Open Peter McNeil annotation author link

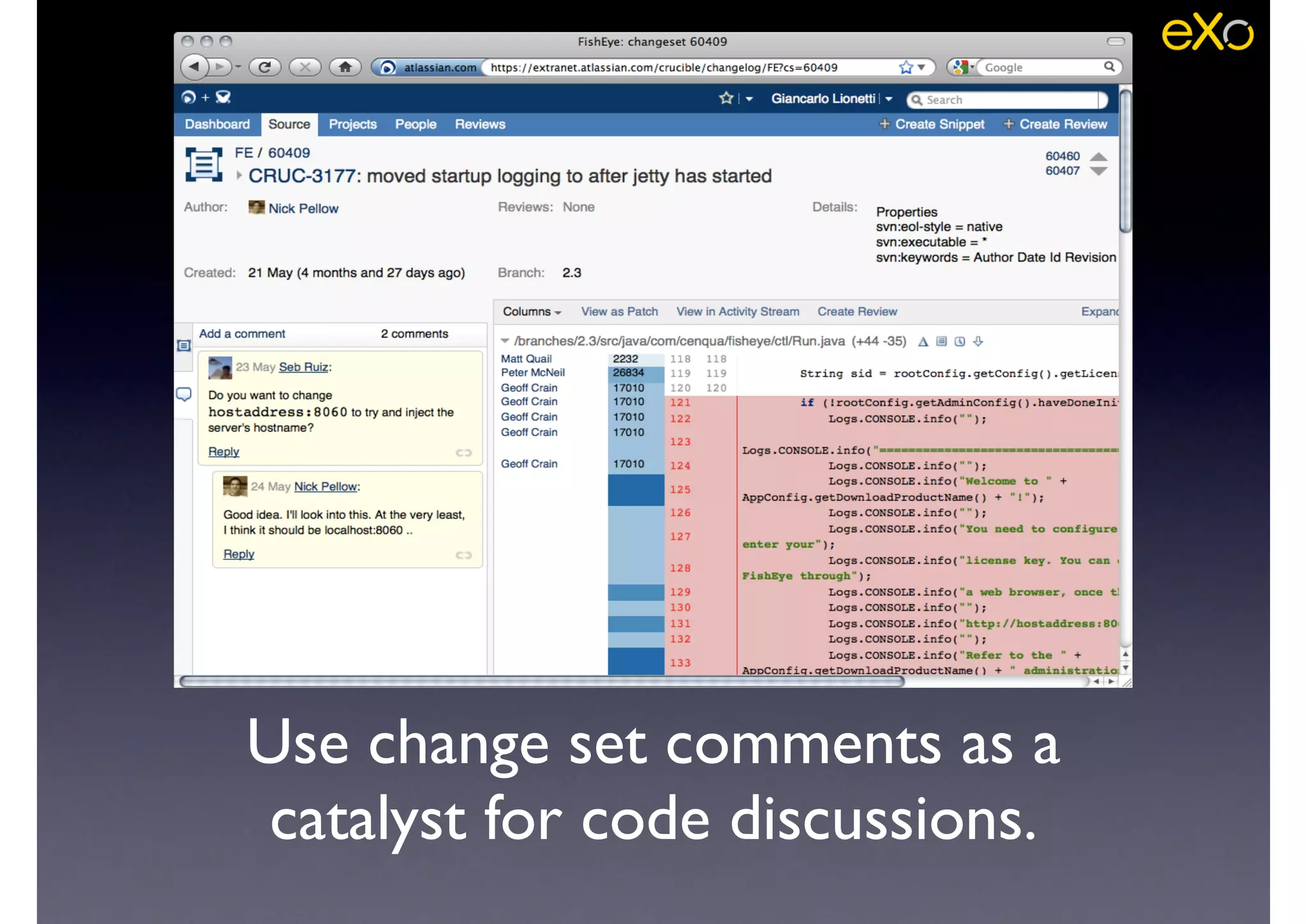click(x=533, y=373)
